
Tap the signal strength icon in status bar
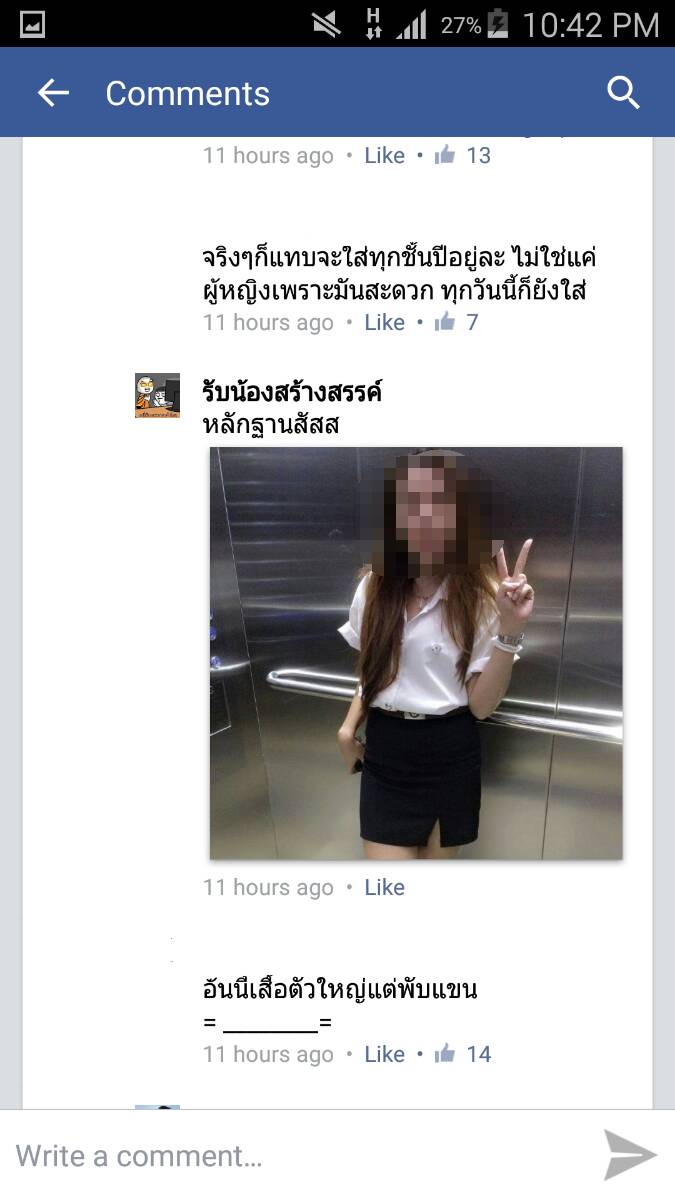tap(411, 25)
